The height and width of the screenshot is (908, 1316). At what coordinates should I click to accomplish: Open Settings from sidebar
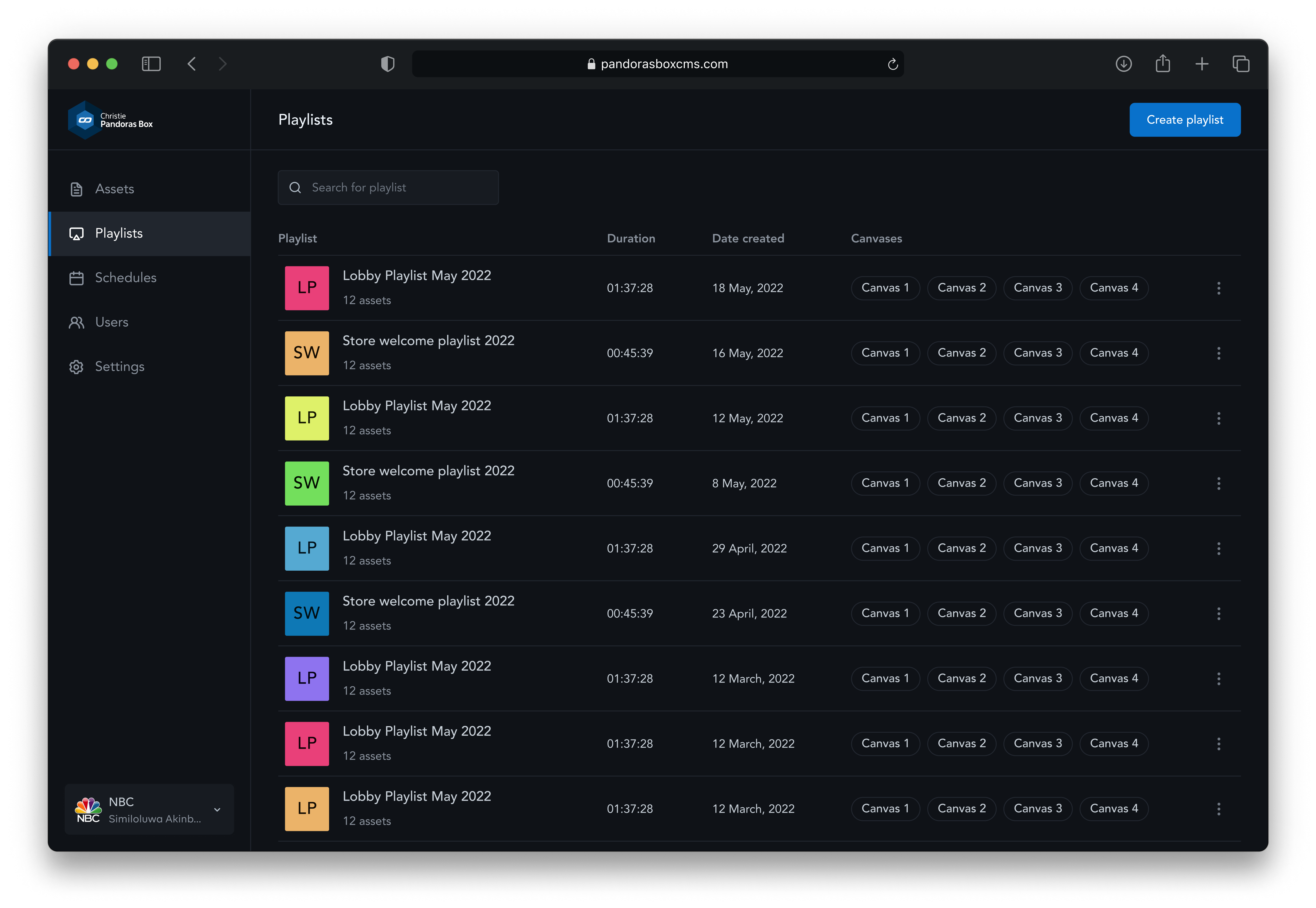click(120, 367)
